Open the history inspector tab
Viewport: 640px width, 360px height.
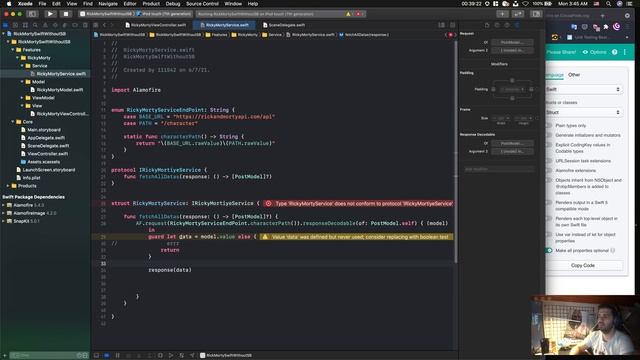pos(497,25)
